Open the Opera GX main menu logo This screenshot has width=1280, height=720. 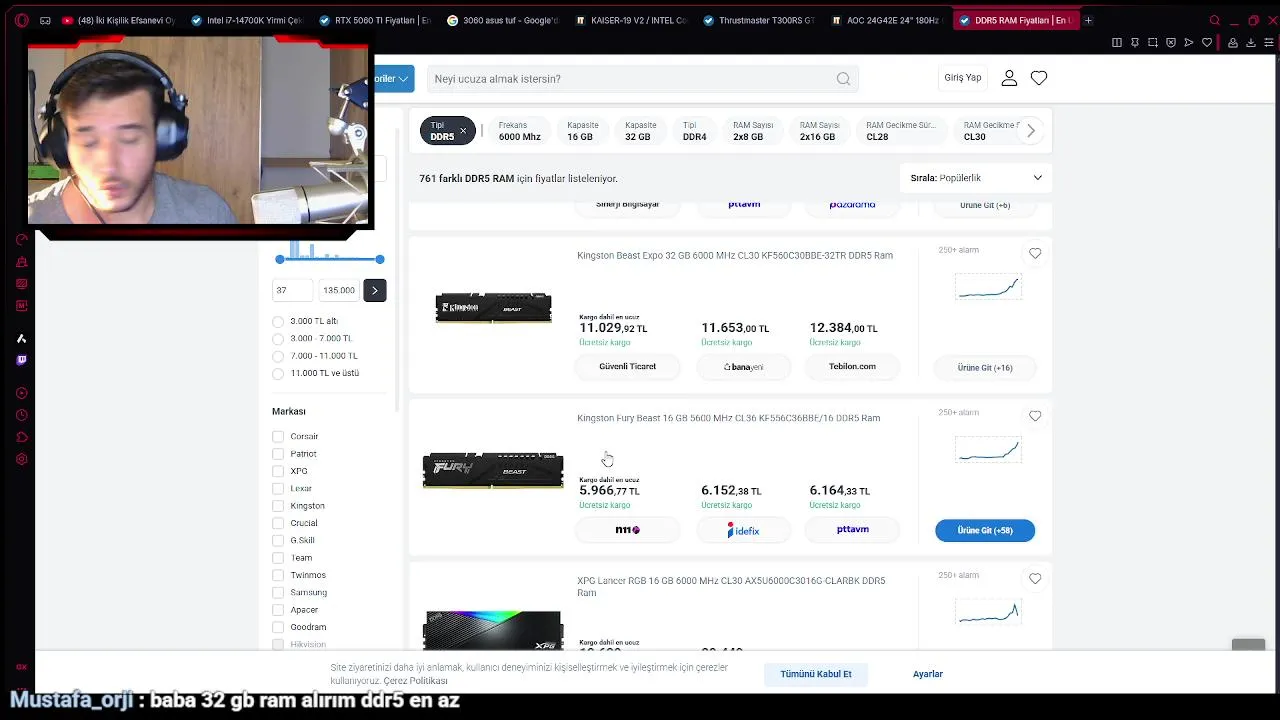22,20
